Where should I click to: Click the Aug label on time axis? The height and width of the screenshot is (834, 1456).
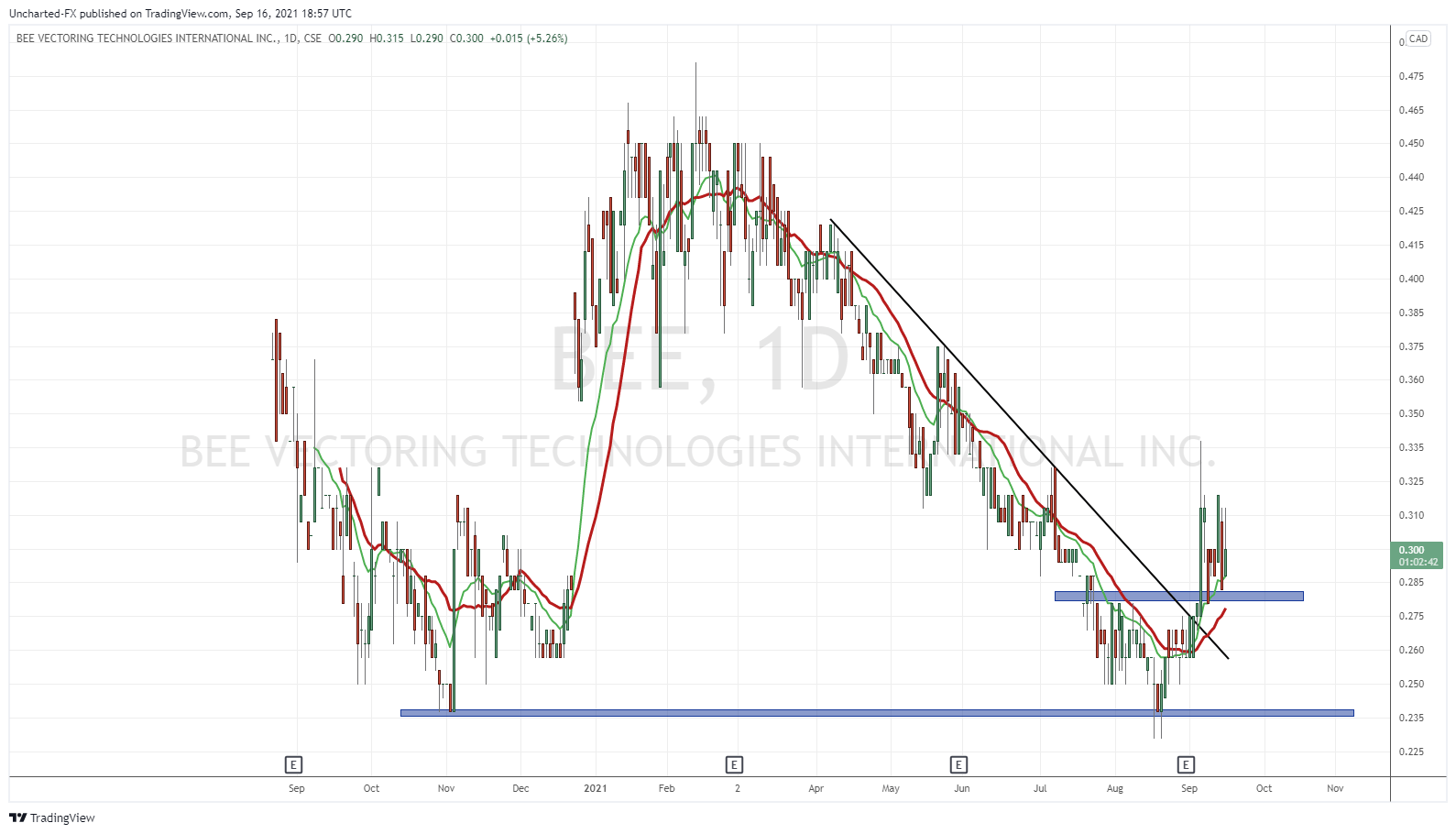pos(1114,788)
